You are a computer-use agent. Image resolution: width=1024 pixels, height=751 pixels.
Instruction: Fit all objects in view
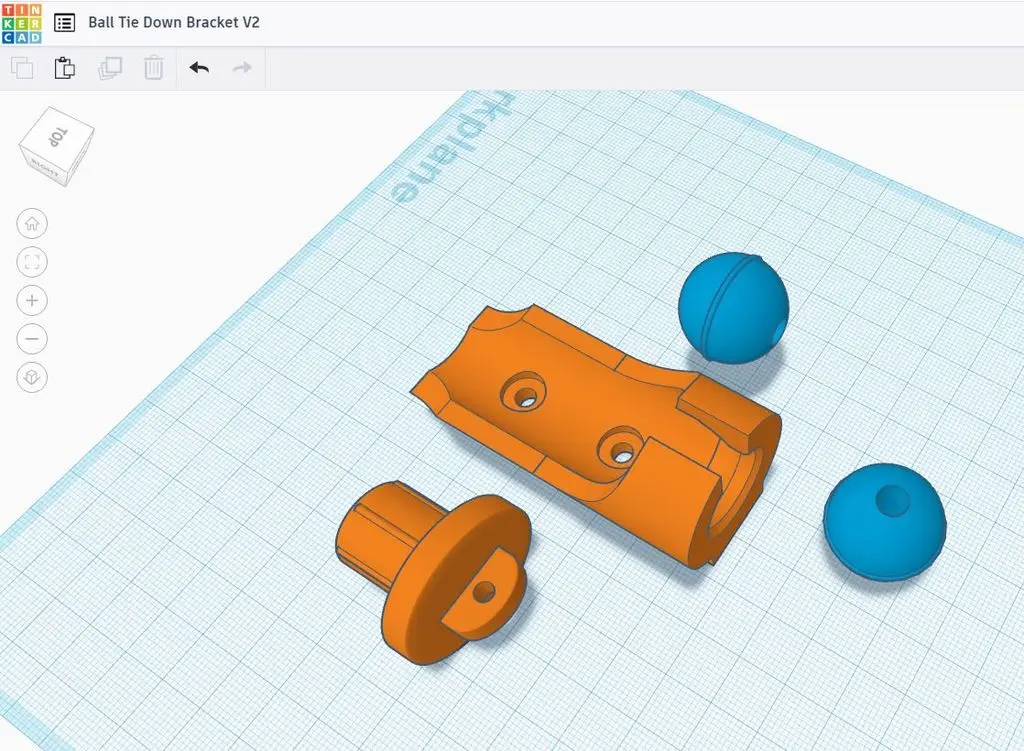[32, 262]
